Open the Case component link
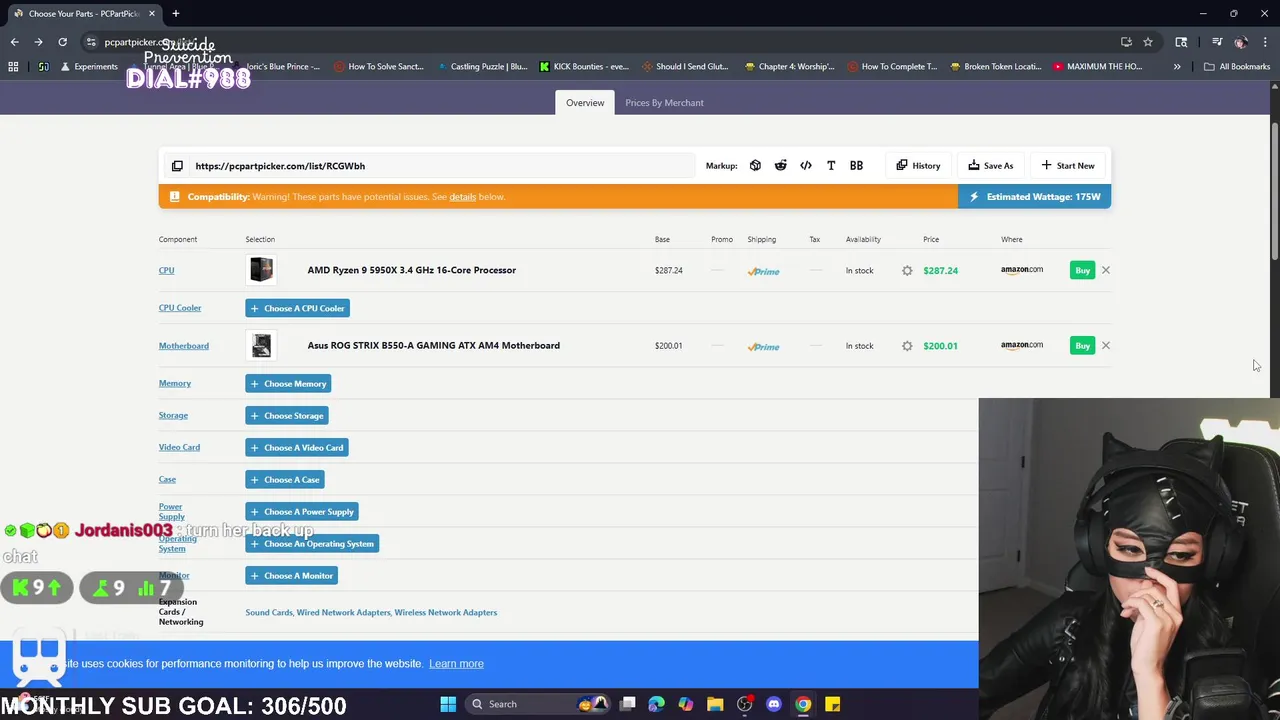Viewport: 1280px width, 720px height. 167,479
